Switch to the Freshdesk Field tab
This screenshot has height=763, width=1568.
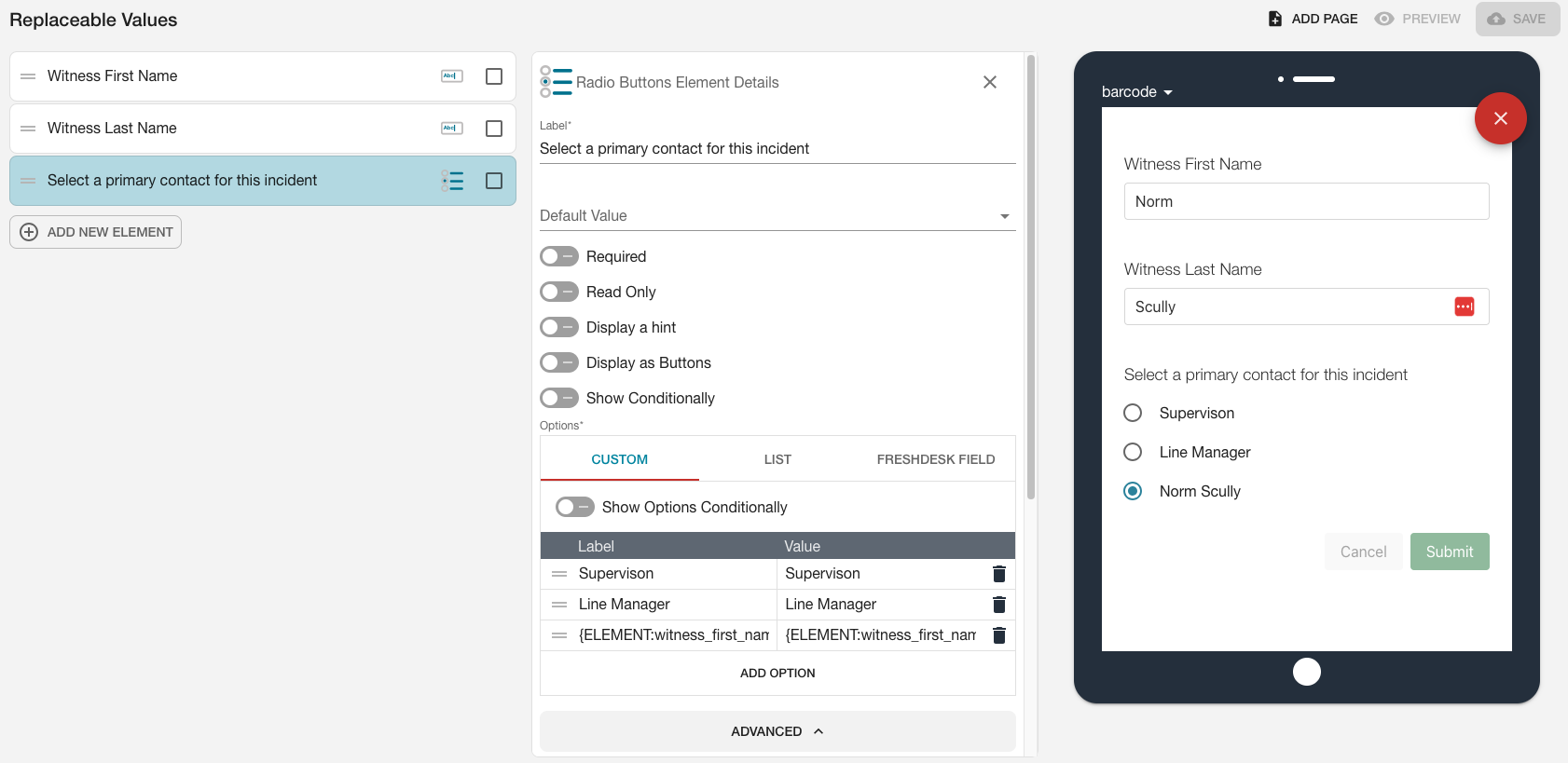pyautogui.click(x=936, y=459)
